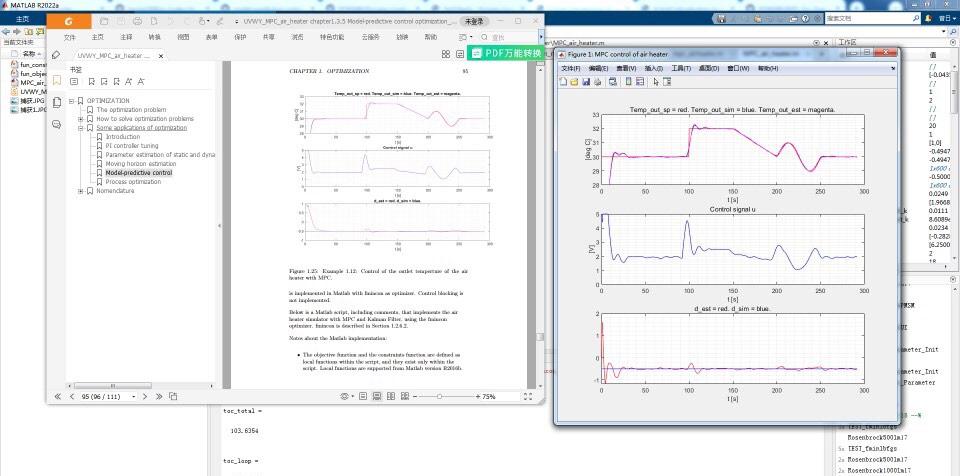Screen dimensions: 960x476
Task: Open Property Inspector icon in Figure 1 toolbar
Action: pos(667,81)
